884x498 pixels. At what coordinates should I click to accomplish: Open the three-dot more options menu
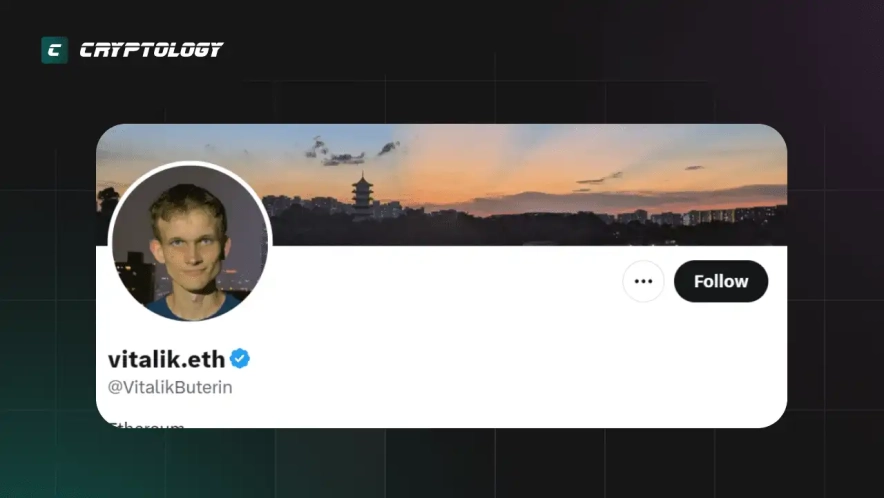pyautogui.click(x=643, y=281)
